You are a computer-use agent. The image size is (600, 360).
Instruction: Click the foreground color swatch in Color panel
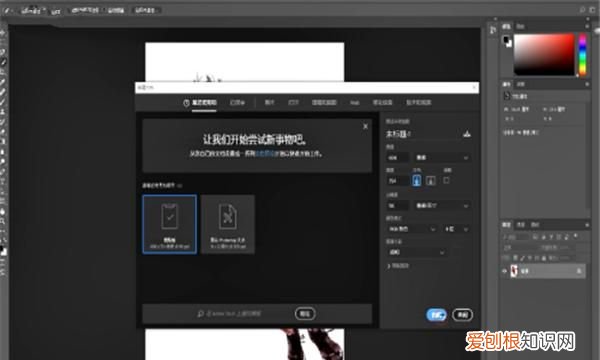(506, 39)
